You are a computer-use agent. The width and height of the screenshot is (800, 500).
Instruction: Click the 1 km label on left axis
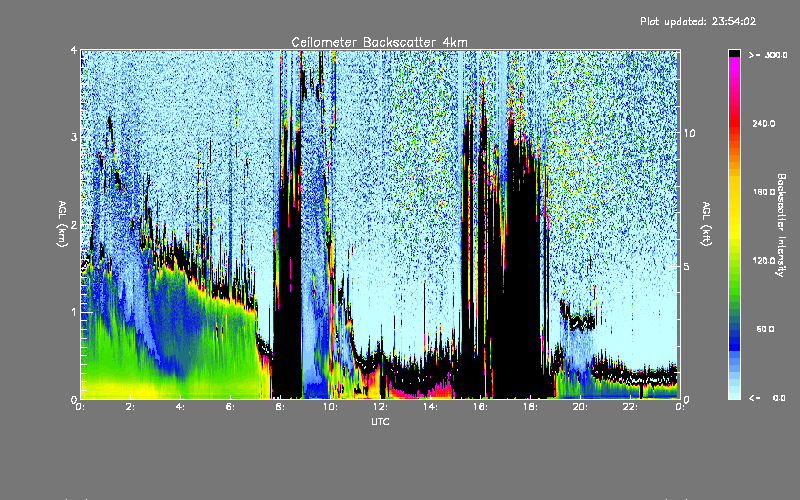[x=74, y=312]
